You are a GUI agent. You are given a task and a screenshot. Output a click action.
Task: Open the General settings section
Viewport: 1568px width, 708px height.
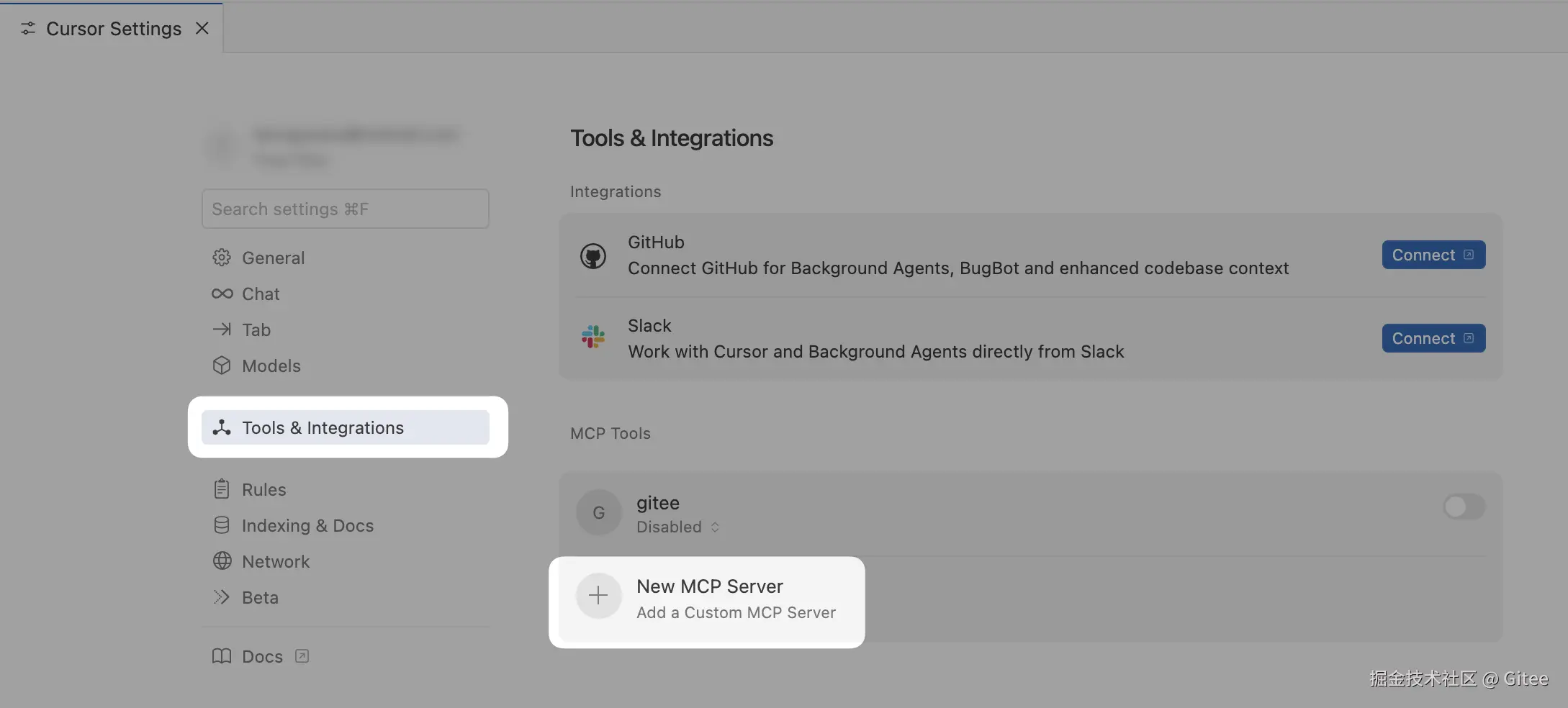[345, 258]
